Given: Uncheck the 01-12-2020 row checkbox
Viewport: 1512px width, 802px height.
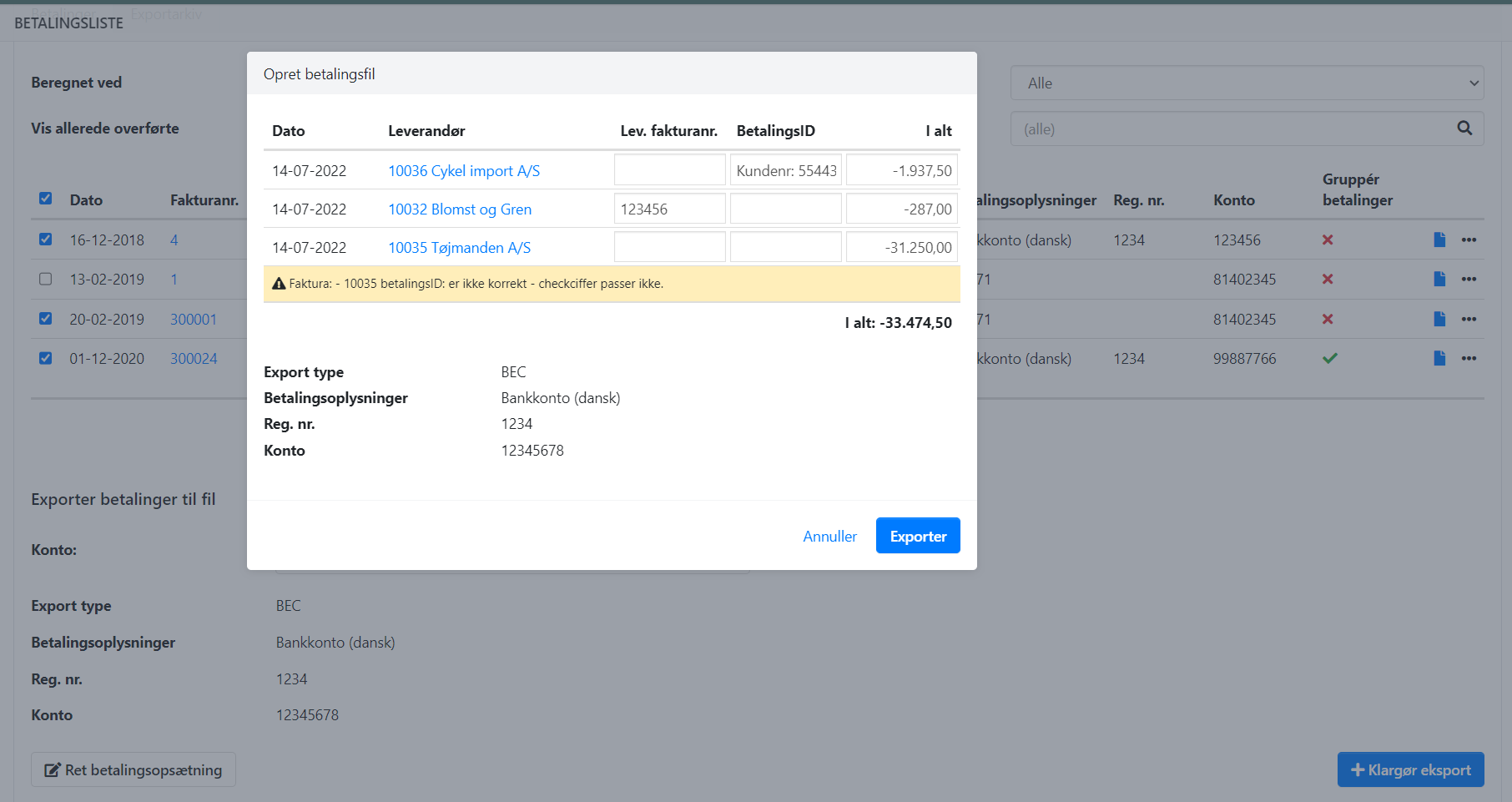Looking at the screenshot, I should (46, 358).
